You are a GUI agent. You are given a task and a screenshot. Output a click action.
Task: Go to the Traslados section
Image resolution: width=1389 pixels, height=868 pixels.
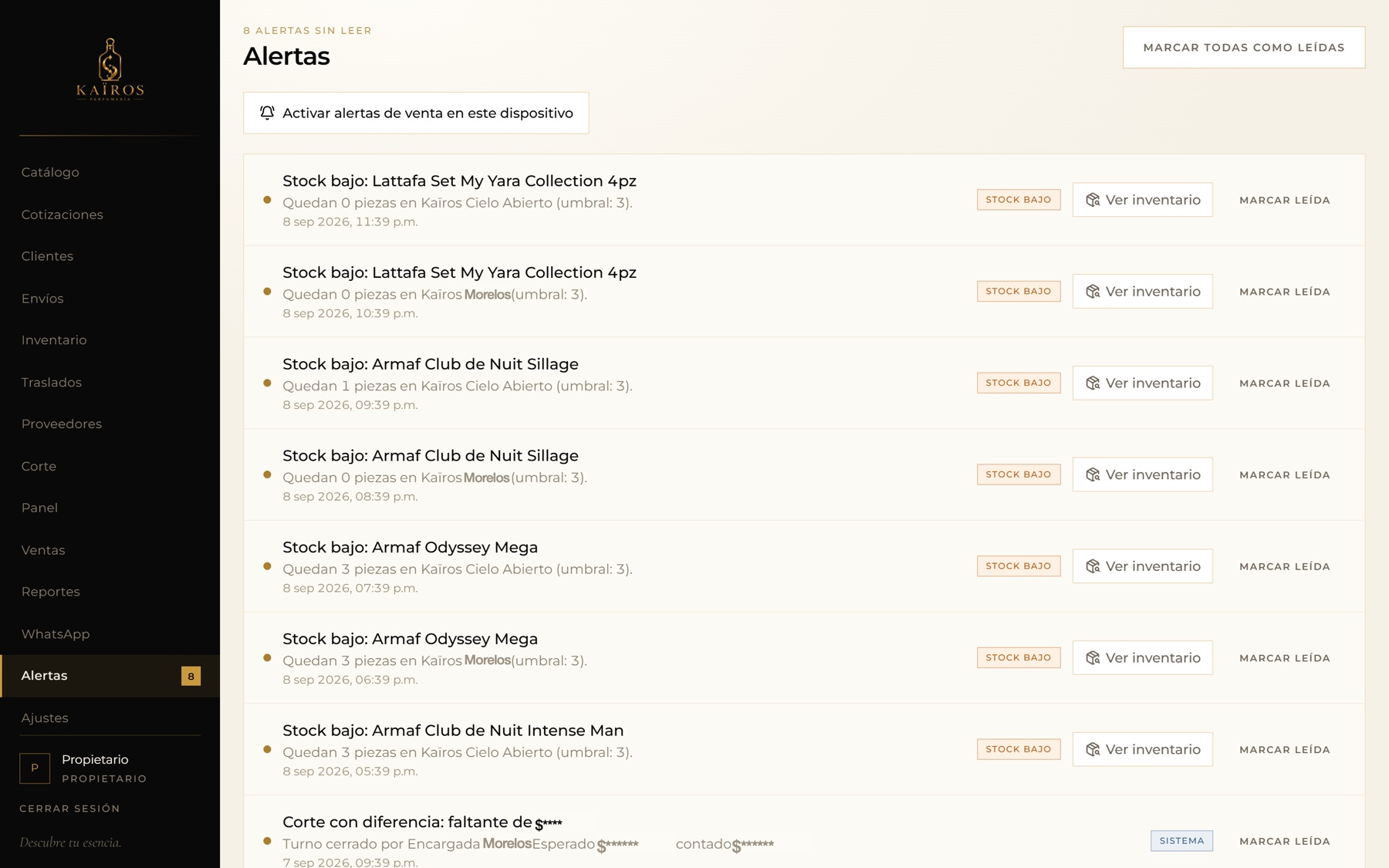coord(52,383)
